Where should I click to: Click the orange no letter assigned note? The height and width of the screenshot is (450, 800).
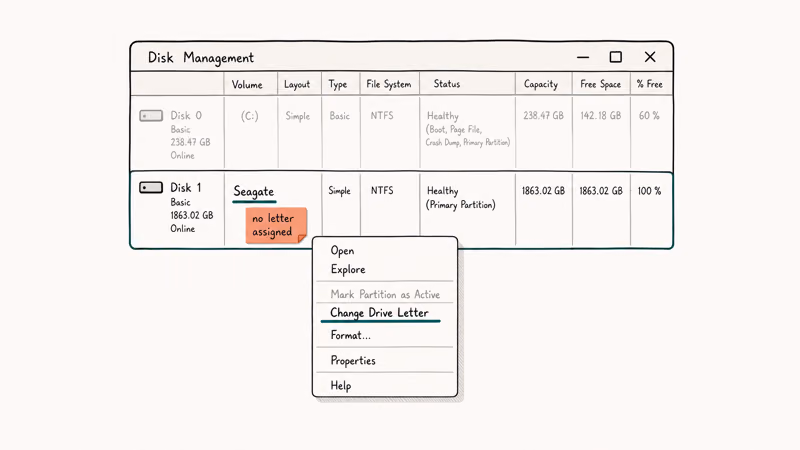point(276,225)
